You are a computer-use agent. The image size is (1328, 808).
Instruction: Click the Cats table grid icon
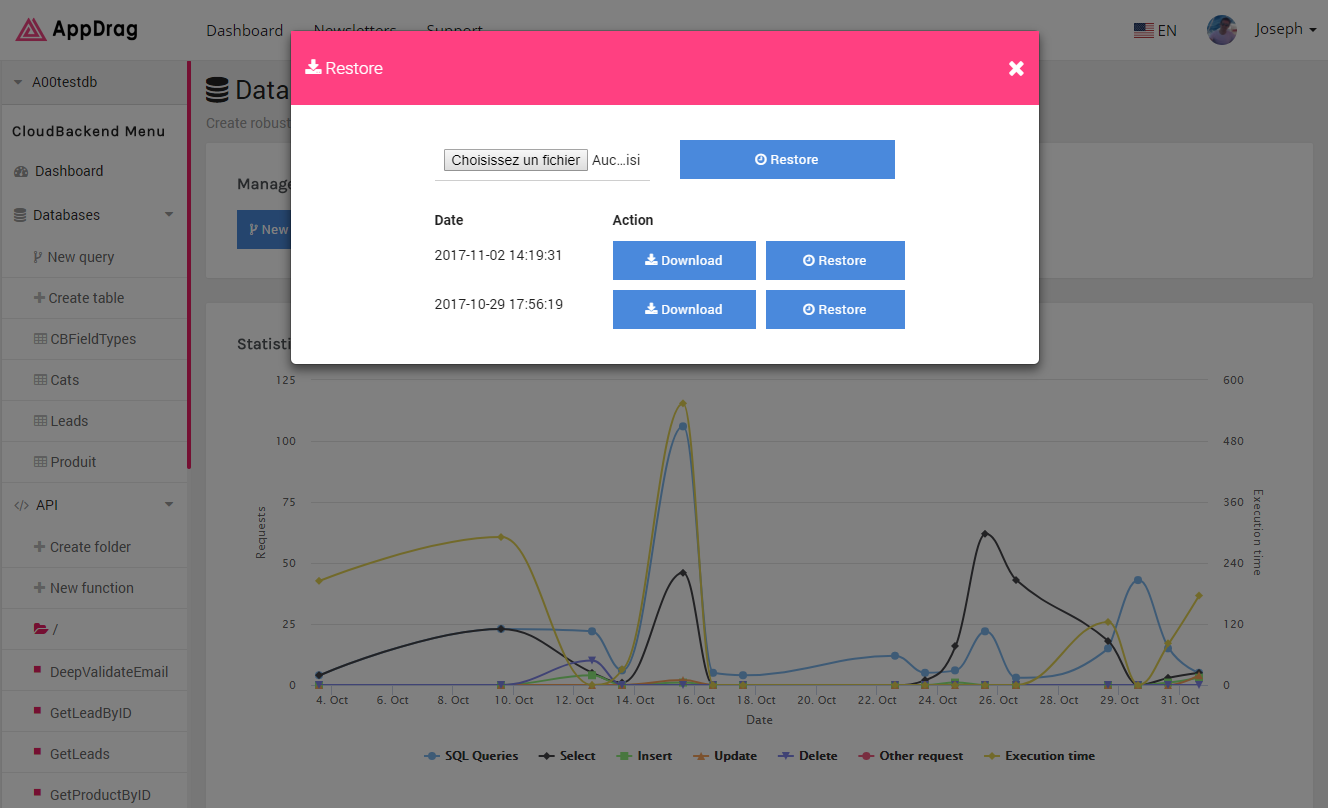click(40, 380)
